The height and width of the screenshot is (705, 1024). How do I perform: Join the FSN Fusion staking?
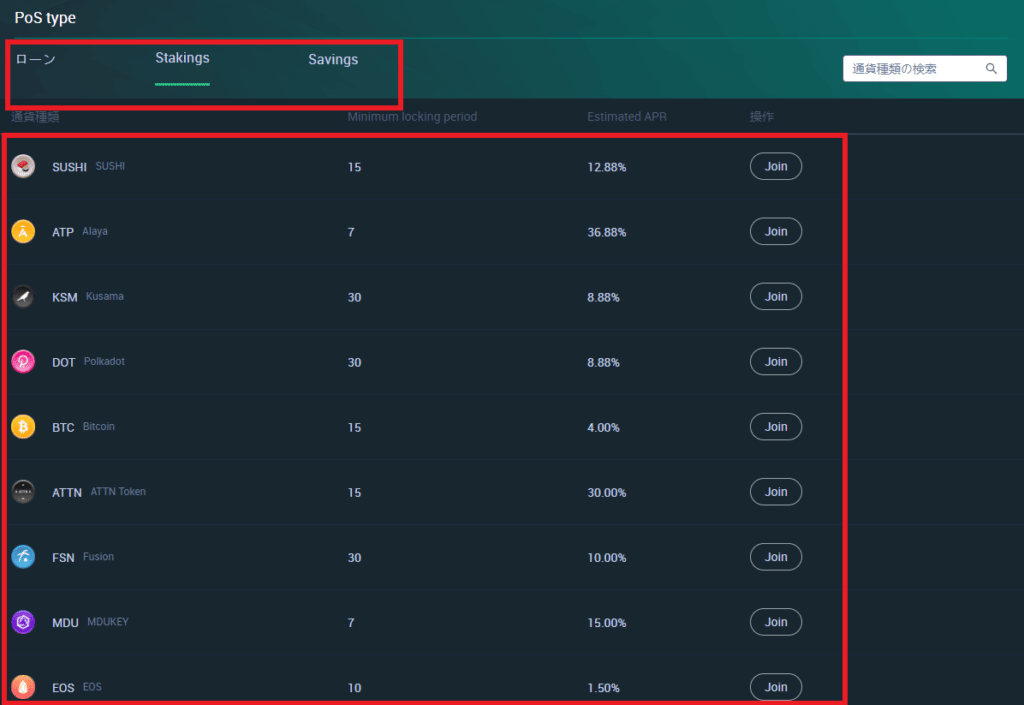(776, 557)
